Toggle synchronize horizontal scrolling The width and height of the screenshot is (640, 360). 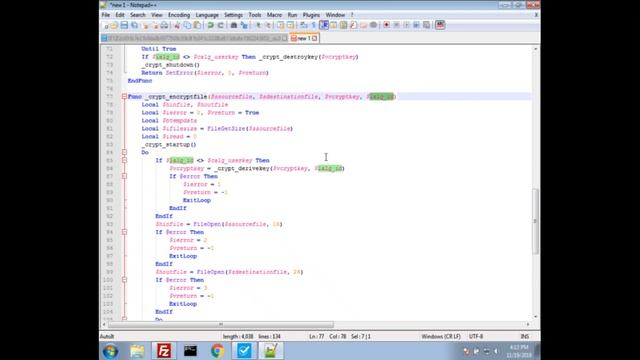tap(291, 25)
